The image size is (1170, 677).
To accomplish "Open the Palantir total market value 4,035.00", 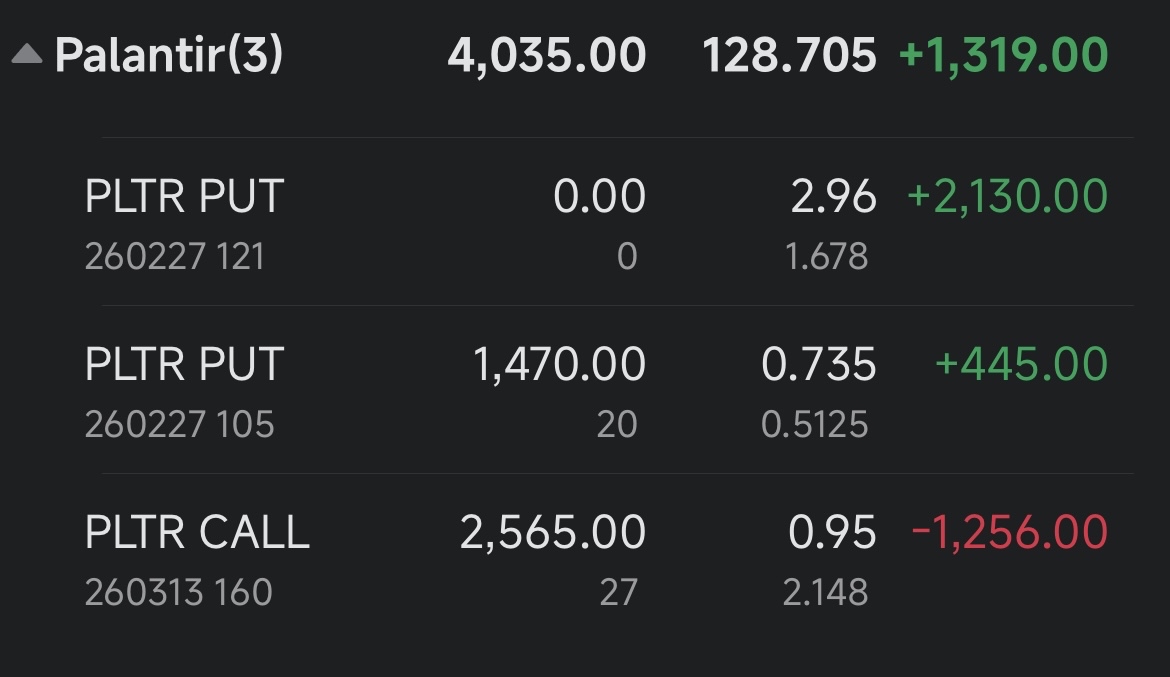I will [547, 55].
